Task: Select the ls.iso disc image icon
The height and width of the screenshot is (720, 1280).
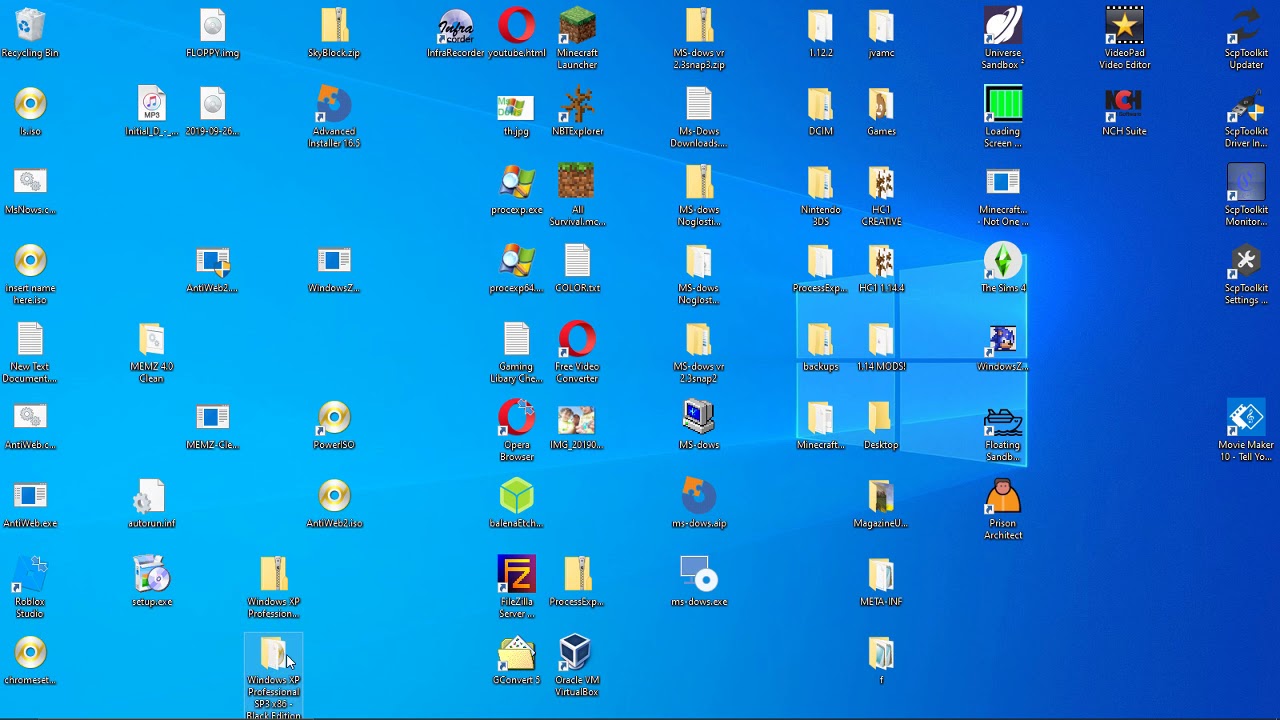Action: 30,104
